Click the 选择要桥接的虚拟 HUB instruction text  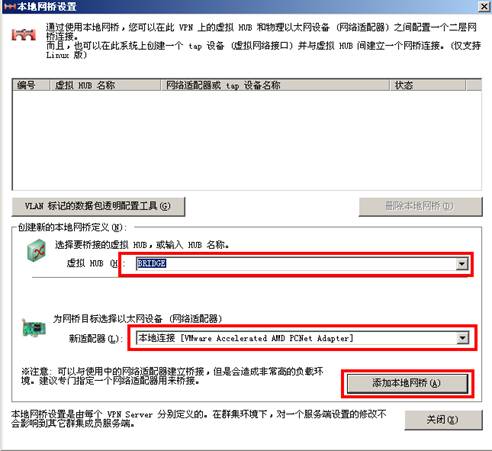[x=142, y=245]
